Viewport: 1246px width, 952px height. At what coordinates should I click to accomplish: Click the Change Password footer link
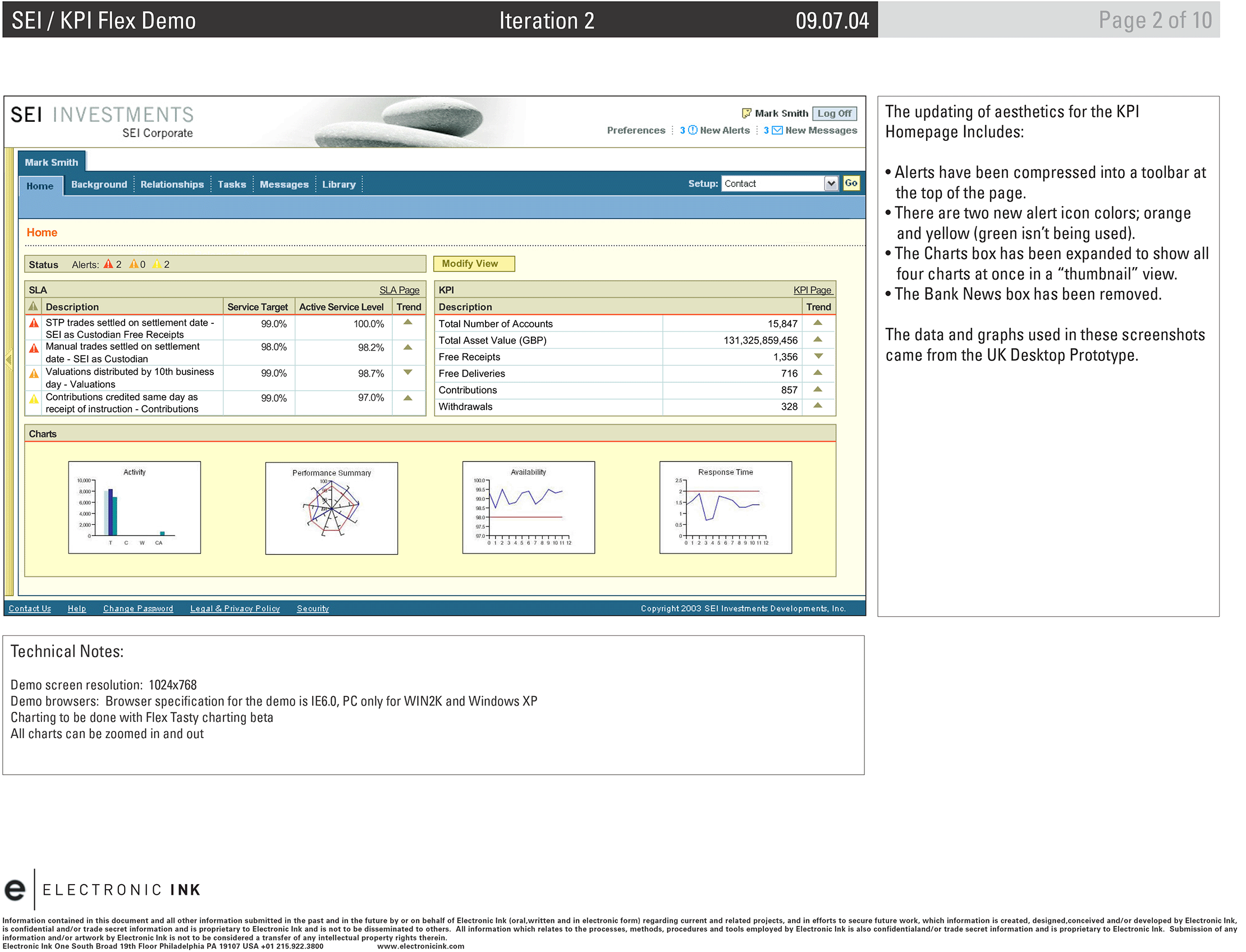[x=138, y=608]
